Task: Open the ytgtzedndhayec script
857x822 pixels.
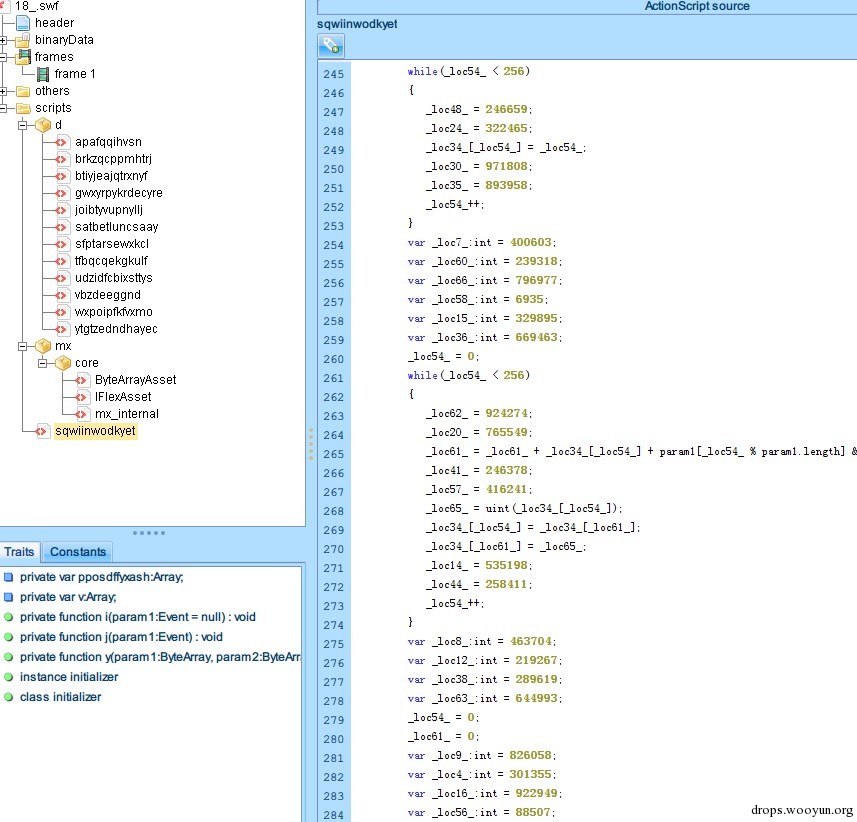Action: click(x=115, y=329)
